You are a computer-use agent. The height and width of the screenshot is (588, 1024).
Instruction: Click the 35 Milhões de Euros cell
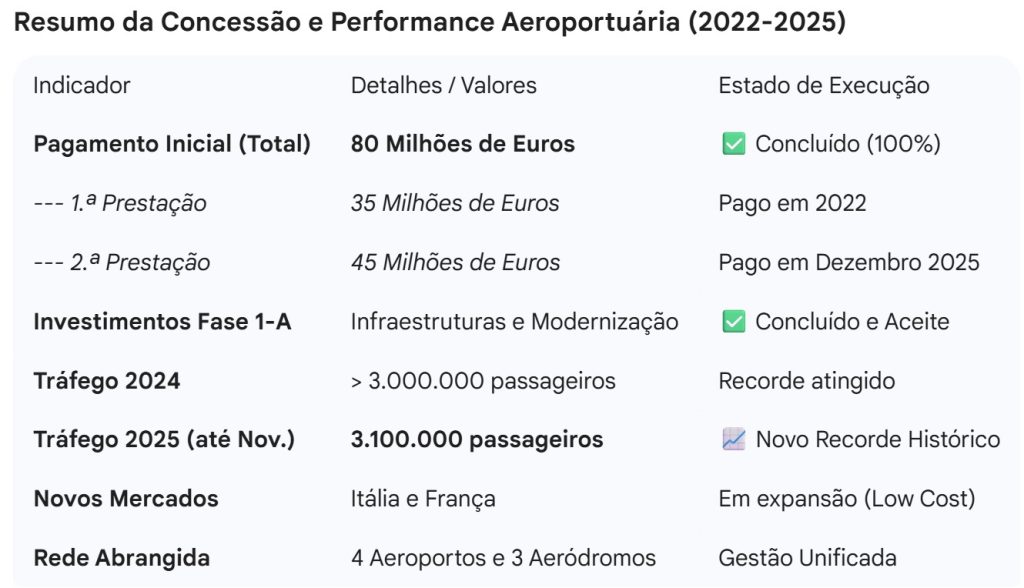point(455,204)
